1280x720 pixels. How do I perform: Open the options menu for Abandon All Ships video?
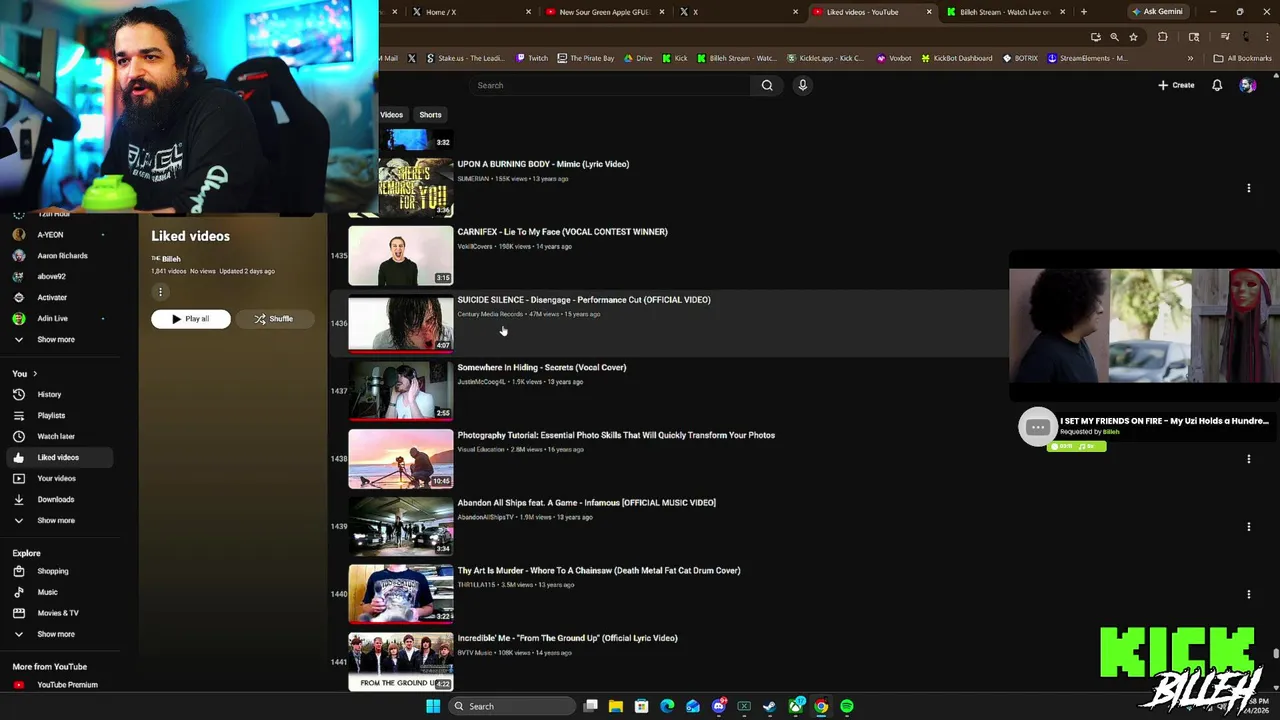pyautogui.click(x=1248, y=527)
